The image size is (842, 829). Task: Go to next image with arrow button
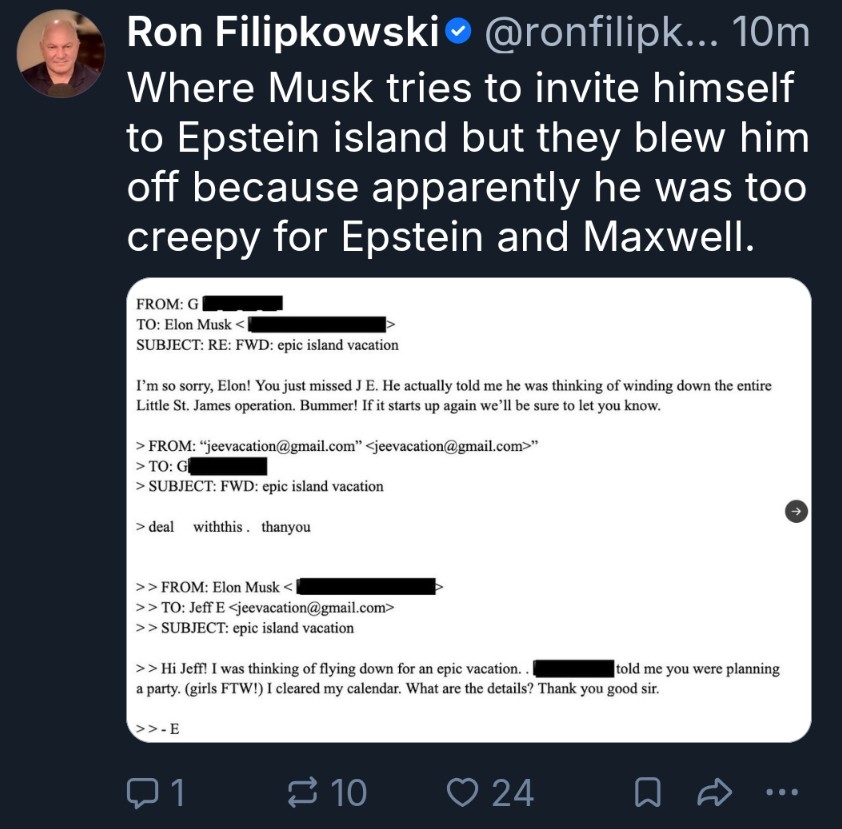(796, 511)
